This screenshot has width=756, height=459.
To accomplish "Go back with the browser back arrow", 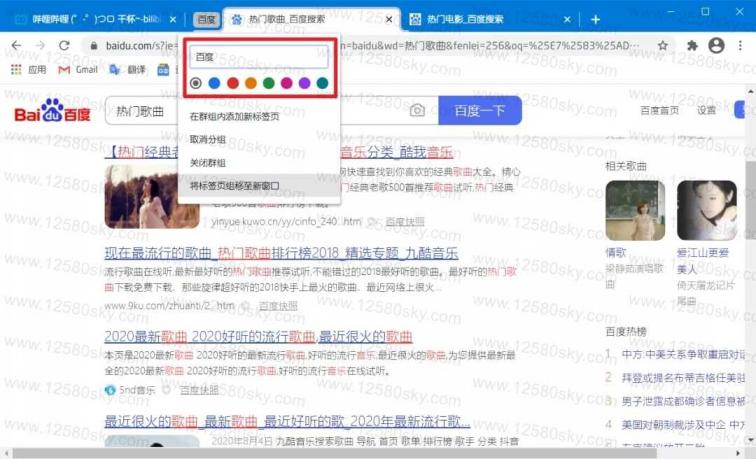I will click(x=16, y=45).
